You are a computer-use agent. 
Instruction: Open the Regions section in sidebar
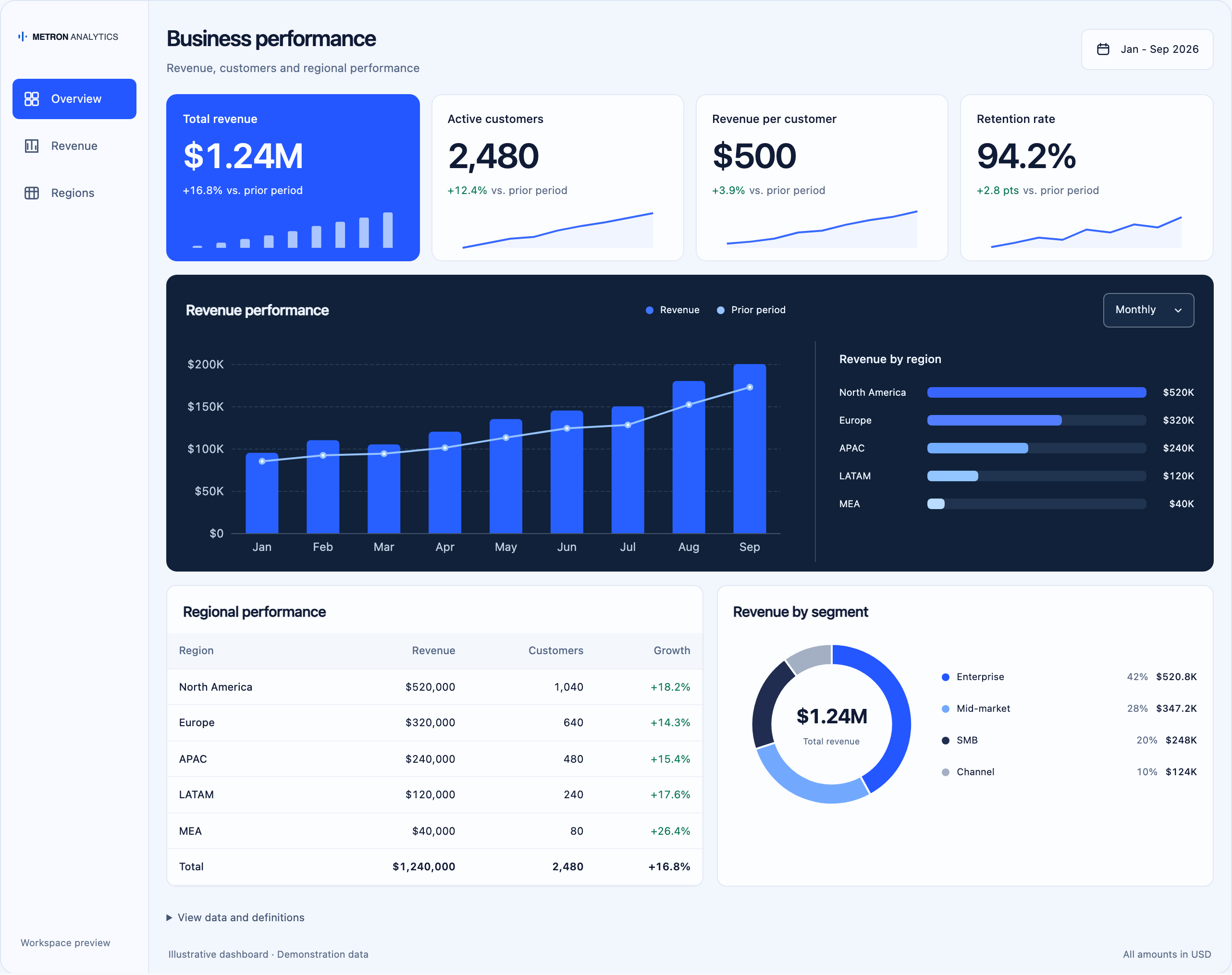click(74, 193)
